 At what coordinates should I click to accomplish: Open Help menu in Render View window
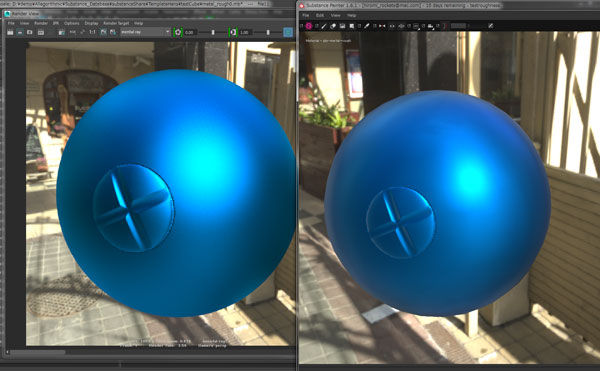pos(139,23)
